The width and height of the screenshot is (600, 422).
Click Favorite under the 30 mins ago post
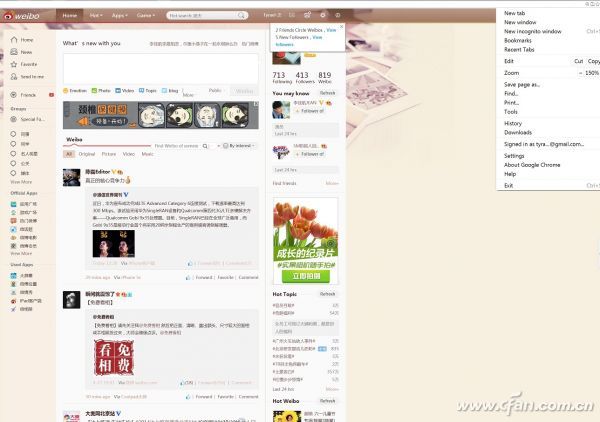[x=225, y=397]
